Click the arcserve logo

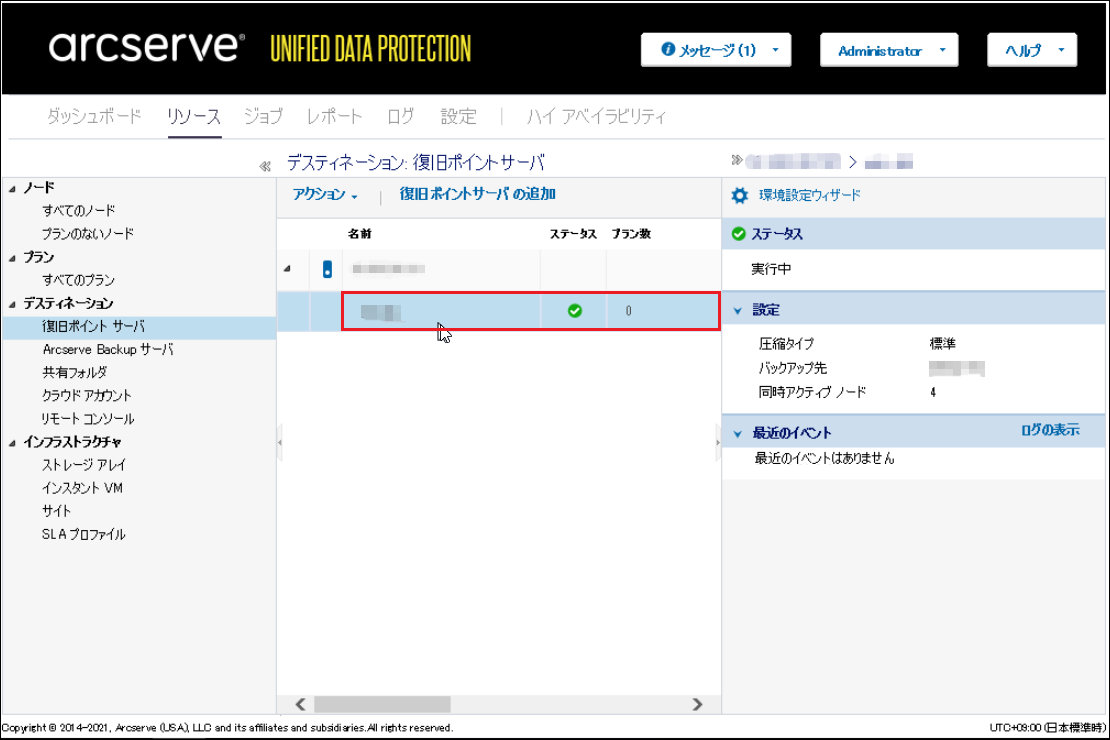coord(145,48)
